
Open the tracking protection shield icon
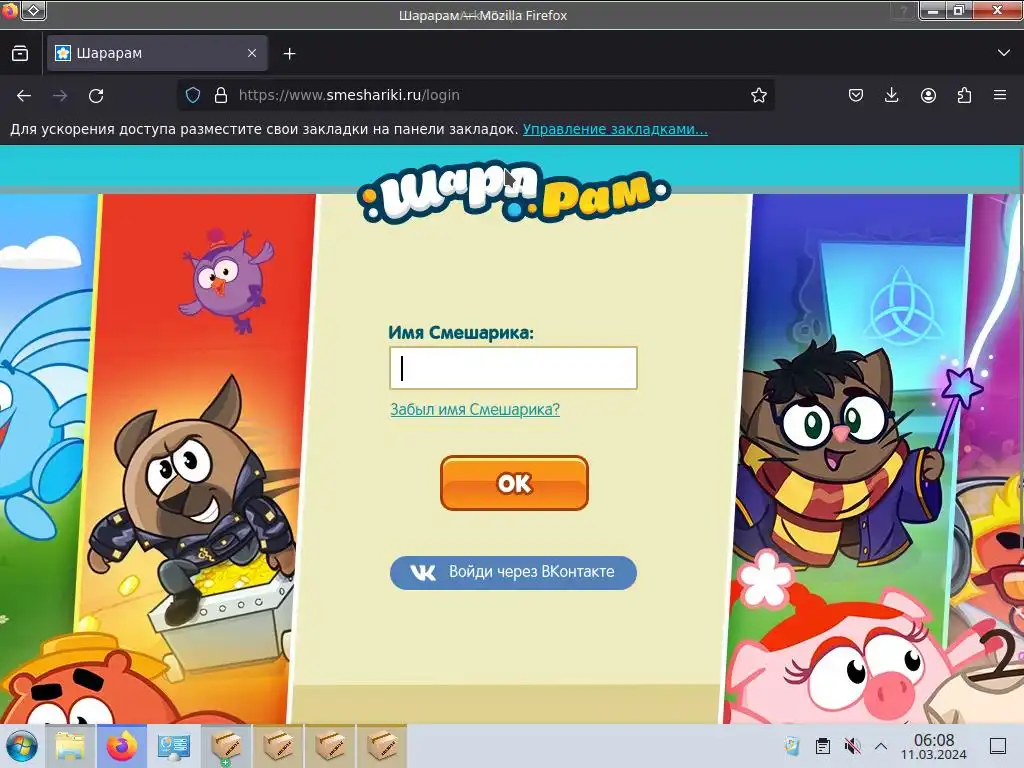(193, 95)
